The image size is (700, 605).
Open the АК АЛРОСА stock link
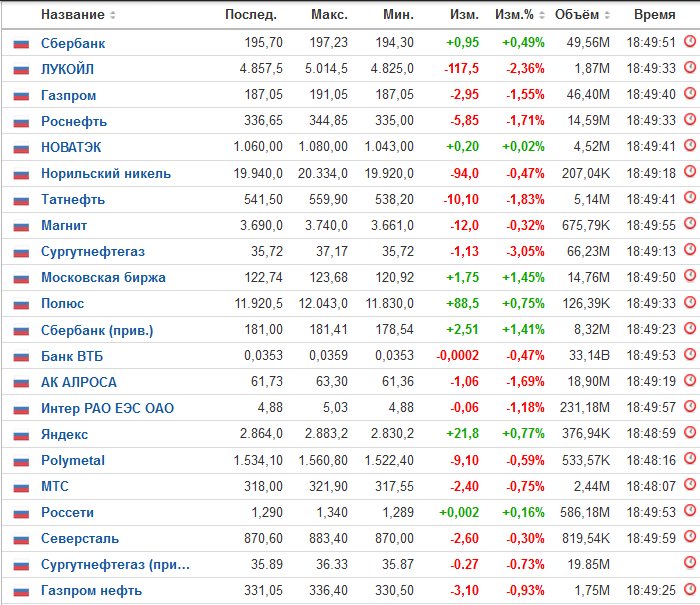pos(79,382)
